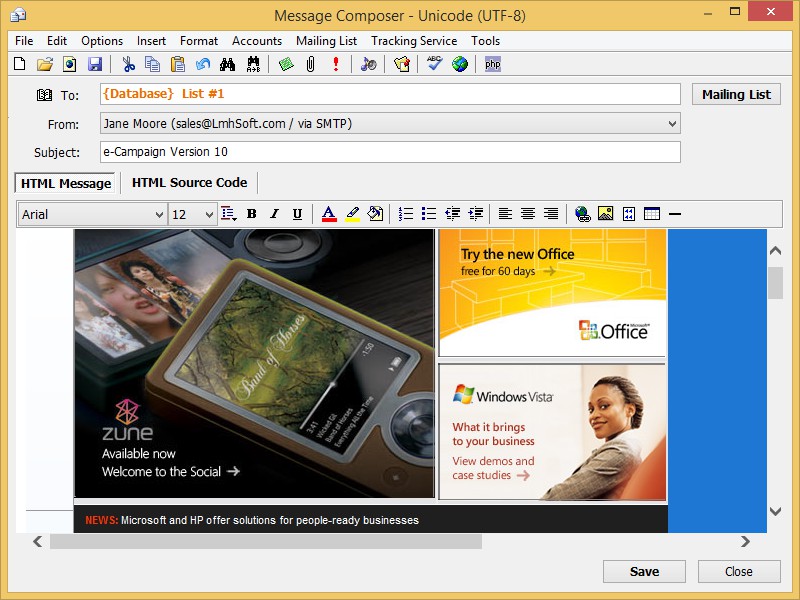
Task: Click the paste clipboard icon
Action: [178, 64]
